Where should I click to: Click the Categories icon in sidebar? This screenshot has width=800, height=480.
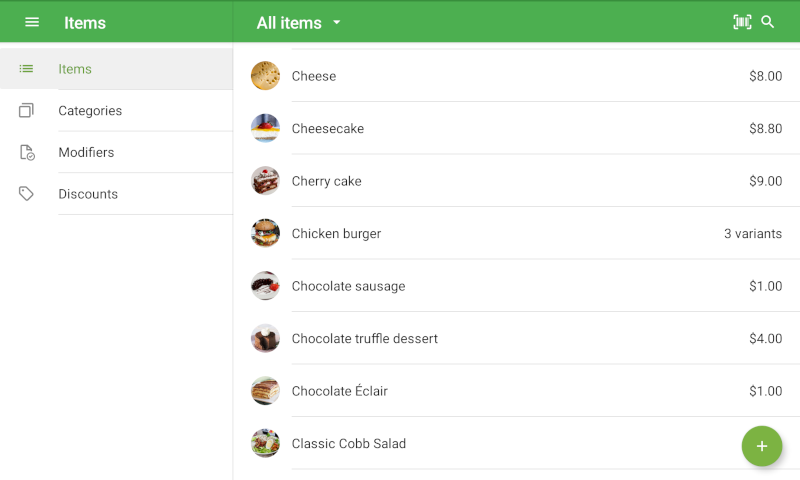click(27, 111)
